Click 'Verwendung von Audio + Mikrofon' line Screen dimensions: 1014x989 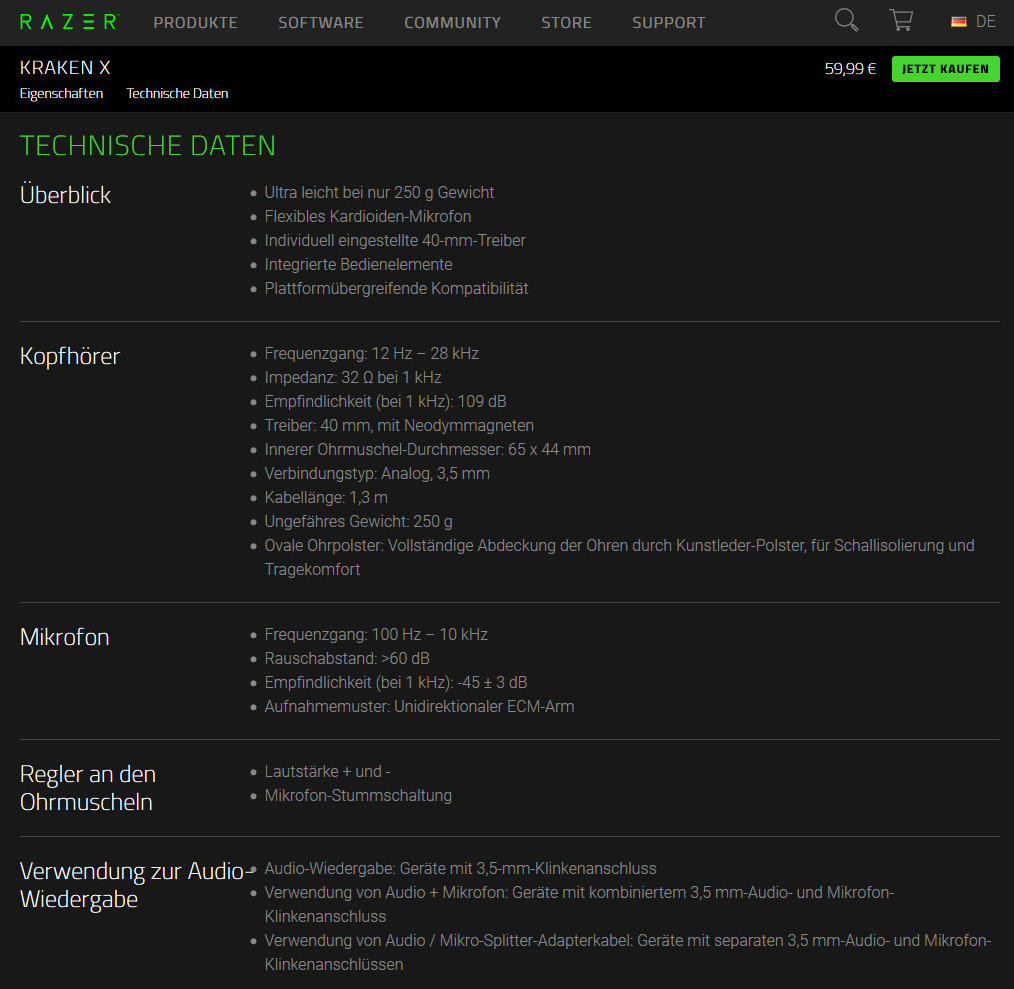579,904
